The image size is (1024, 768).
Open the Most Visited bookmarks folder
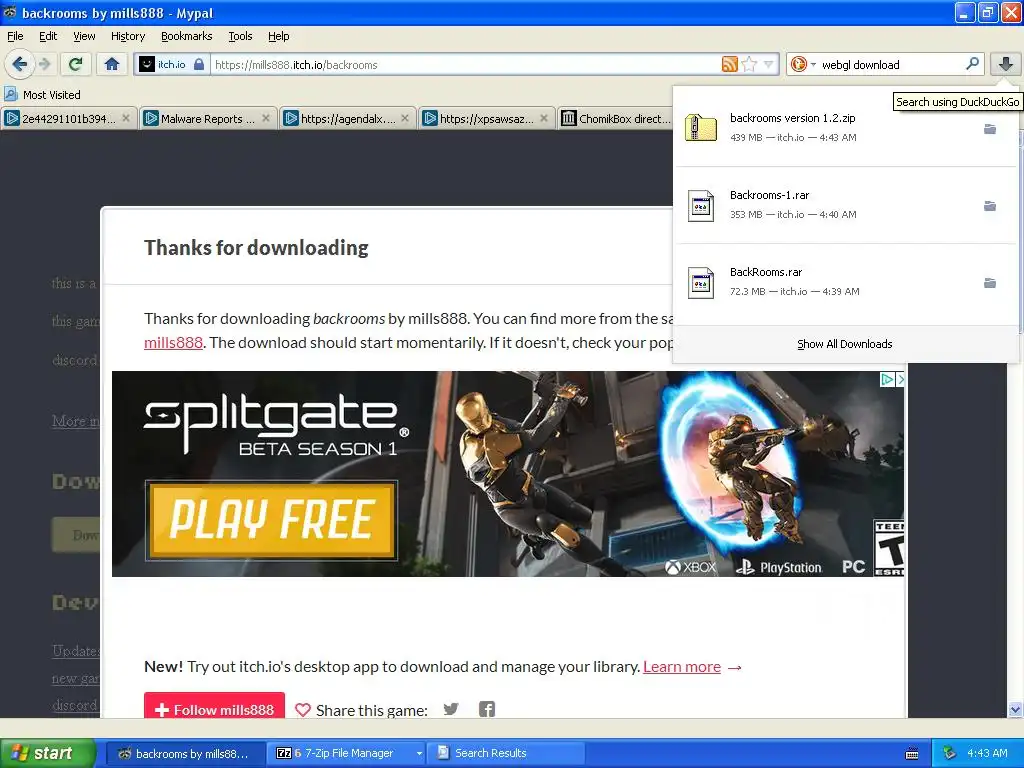(x=42, y=95)
